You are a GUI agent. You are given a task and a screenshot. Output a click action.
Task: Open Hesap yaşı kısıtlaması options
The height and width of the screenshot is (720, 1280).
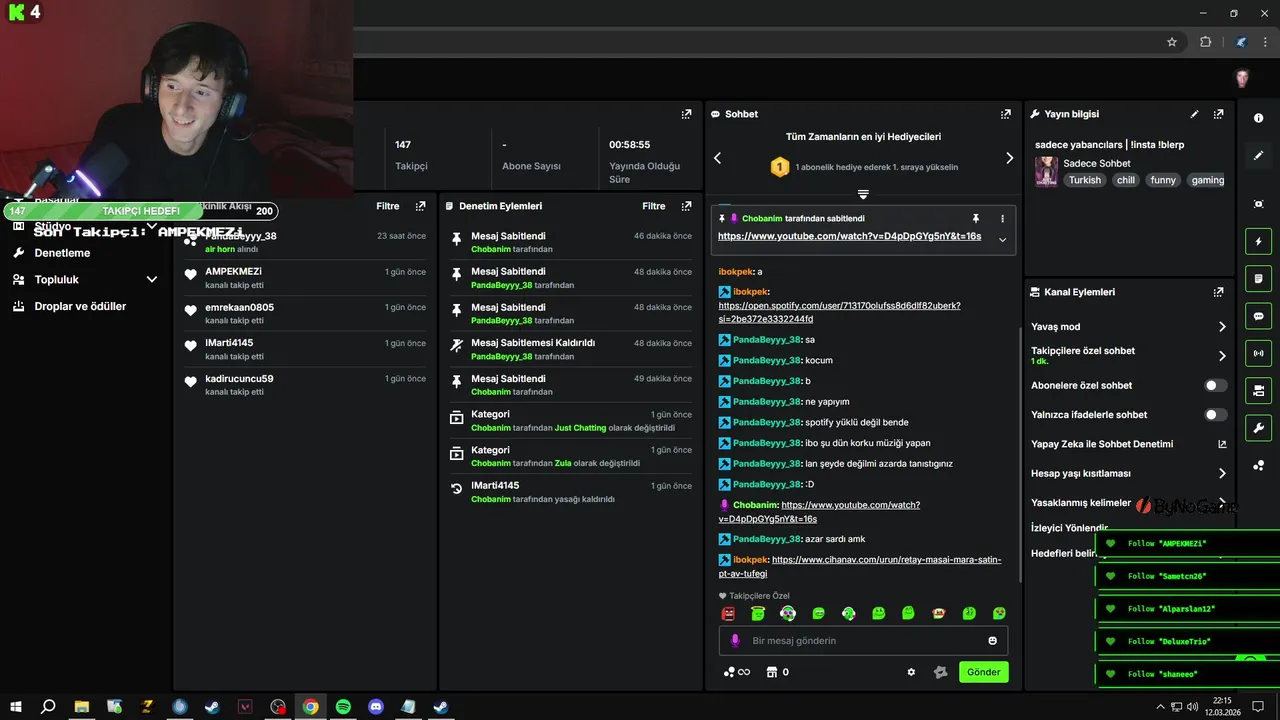tap(1129, 473)
